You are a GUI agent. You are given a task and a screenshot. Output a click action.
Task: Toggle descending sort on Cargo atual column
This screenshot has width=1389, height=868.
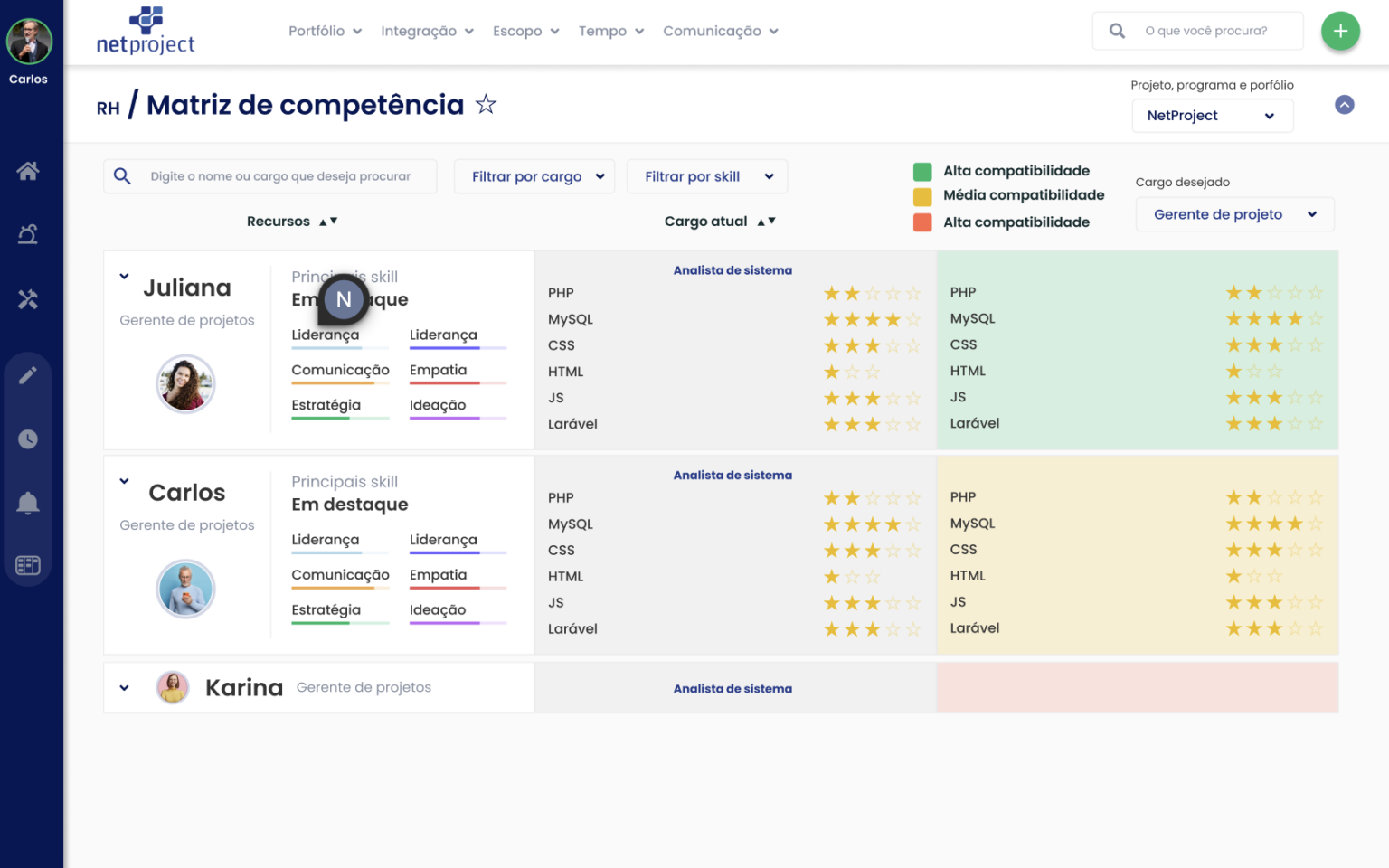pos(770,222)
